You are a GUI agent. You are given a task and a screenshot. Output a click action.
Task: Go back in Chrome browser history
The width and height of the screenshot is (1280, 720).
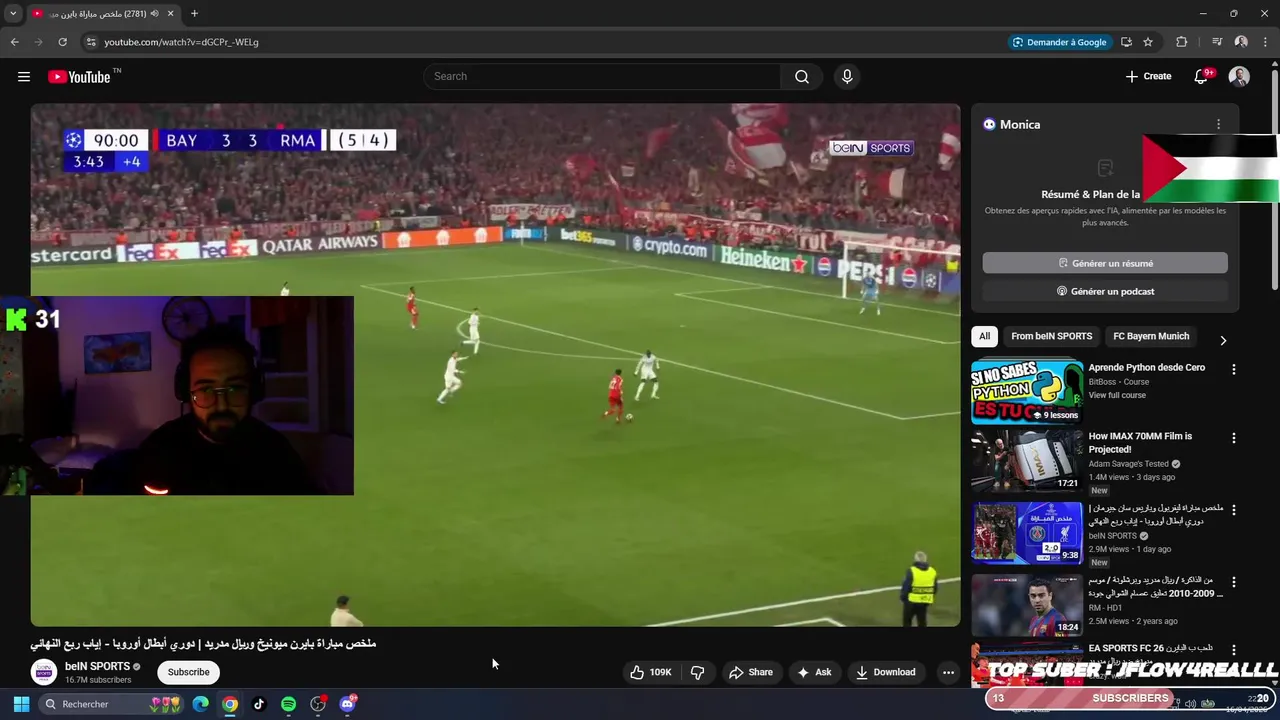(14, 42)
